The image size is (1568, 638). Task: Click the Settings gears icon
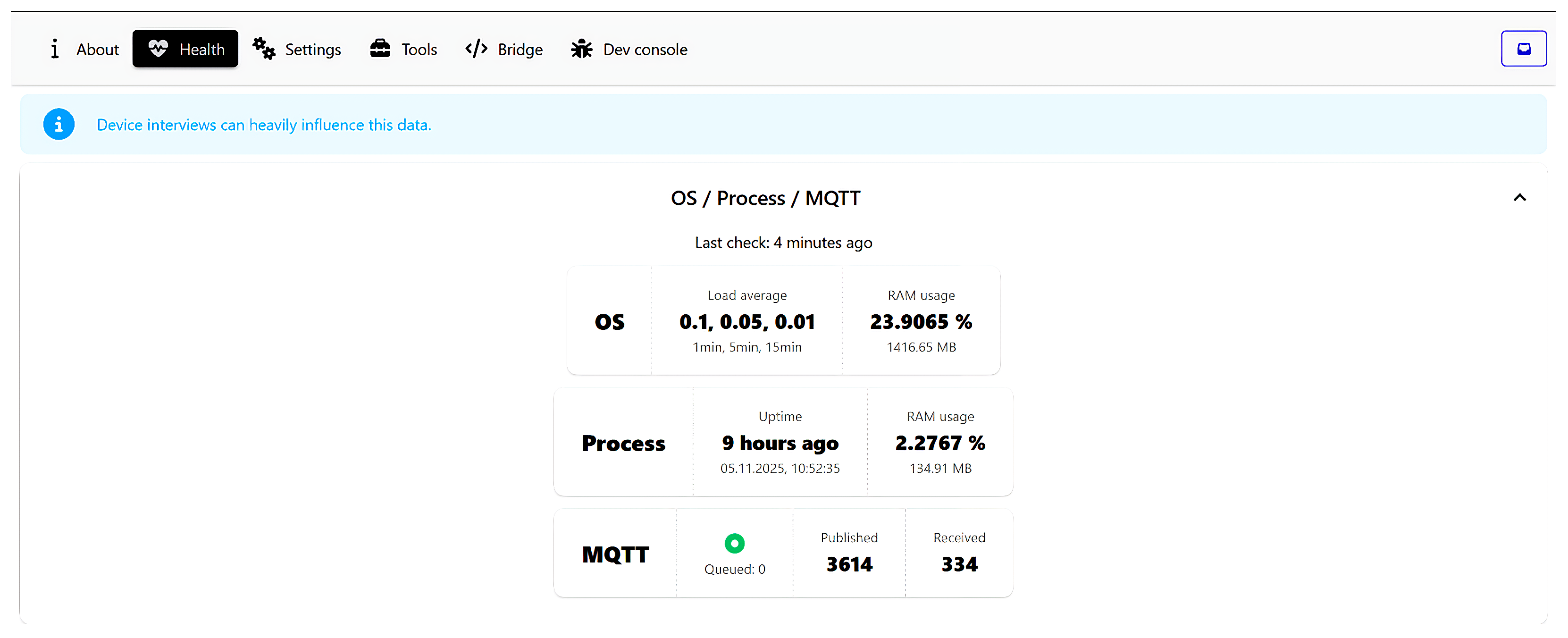[264, 49]
